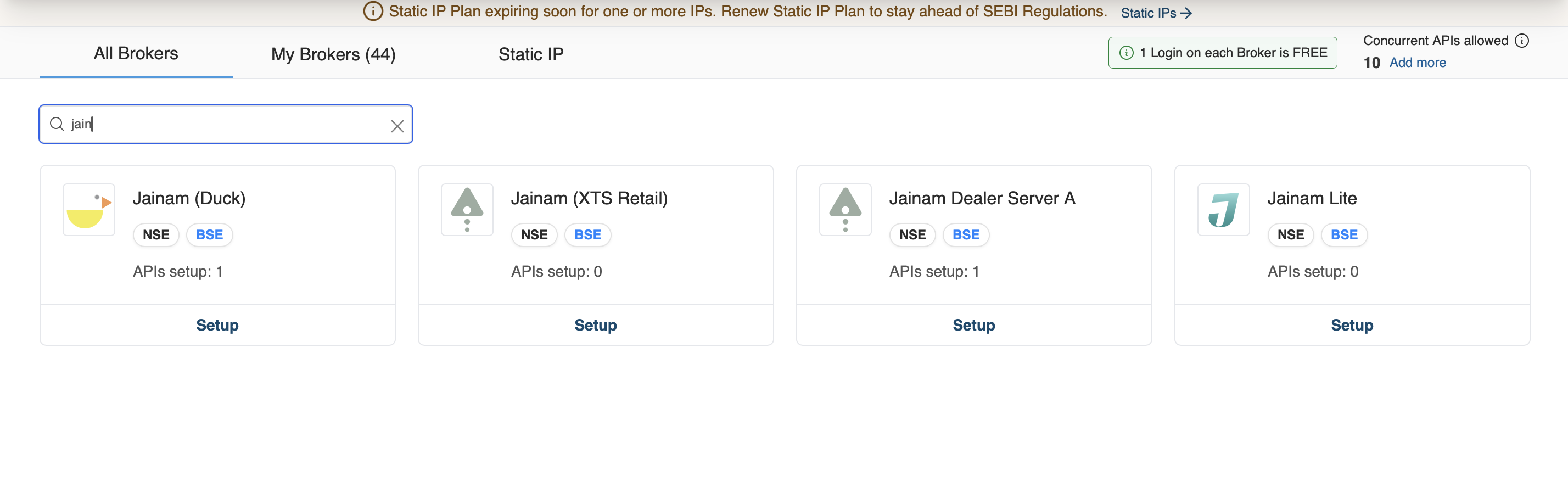Open the Static IP tab
Viewport: 1568px width, 504px height.
531,55
